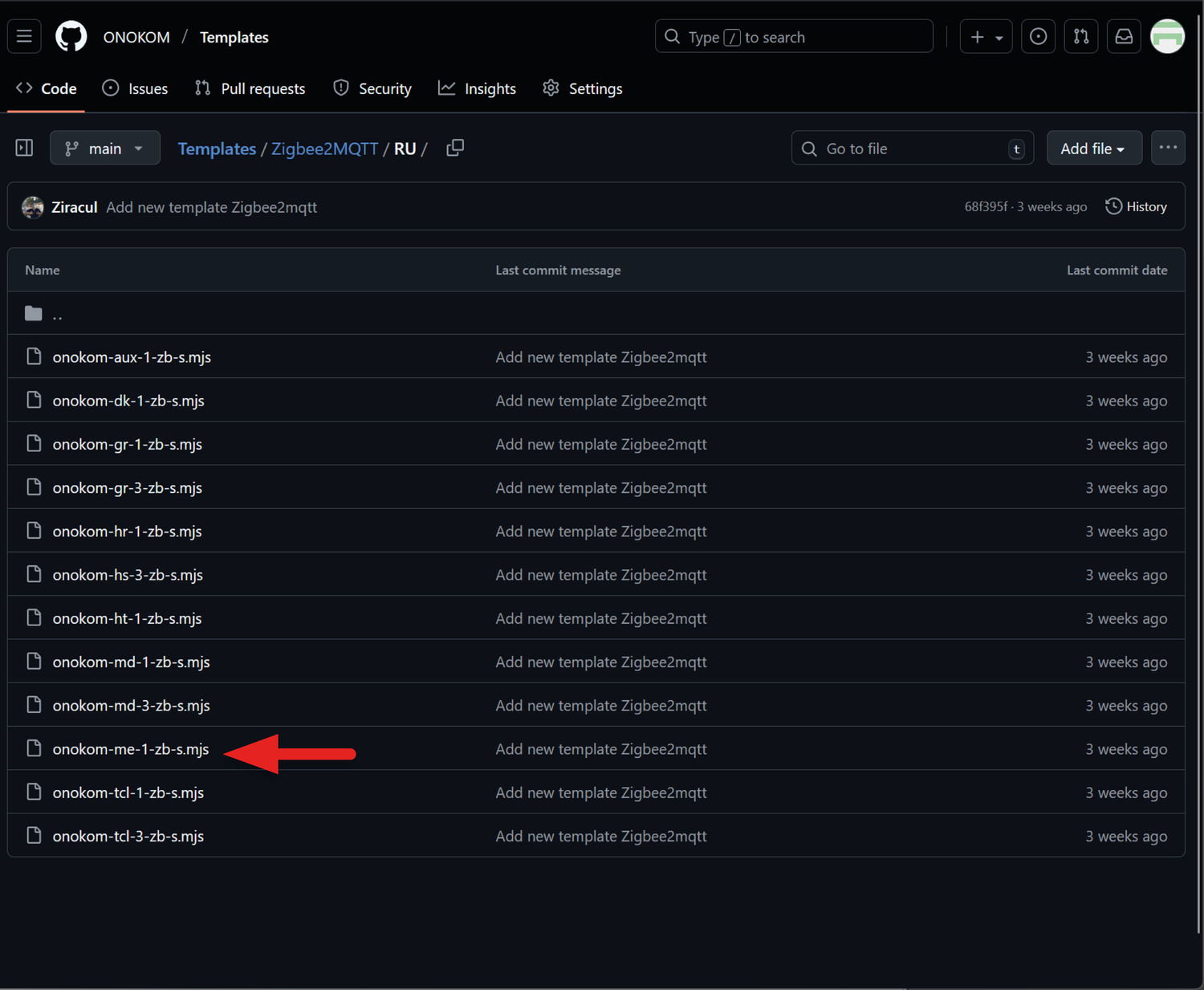Open the hamburger navigation menu
Viewport: 1204px width, 990px height.
[24, 37]
